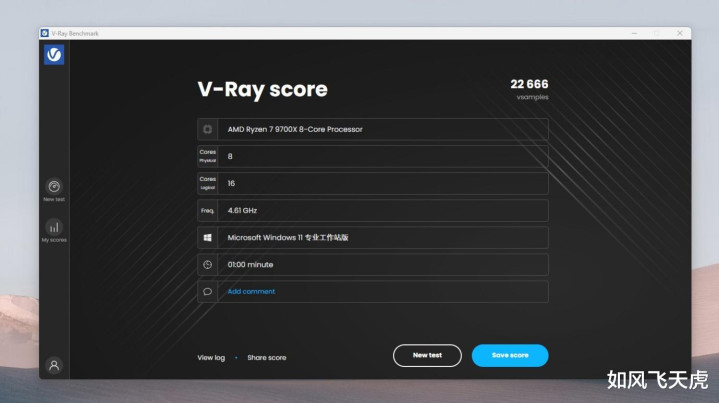The height and width of the screenshot is (403, 719).
Task: Click the CPU chip icon beside the processor name
Action: pos(208,129)
